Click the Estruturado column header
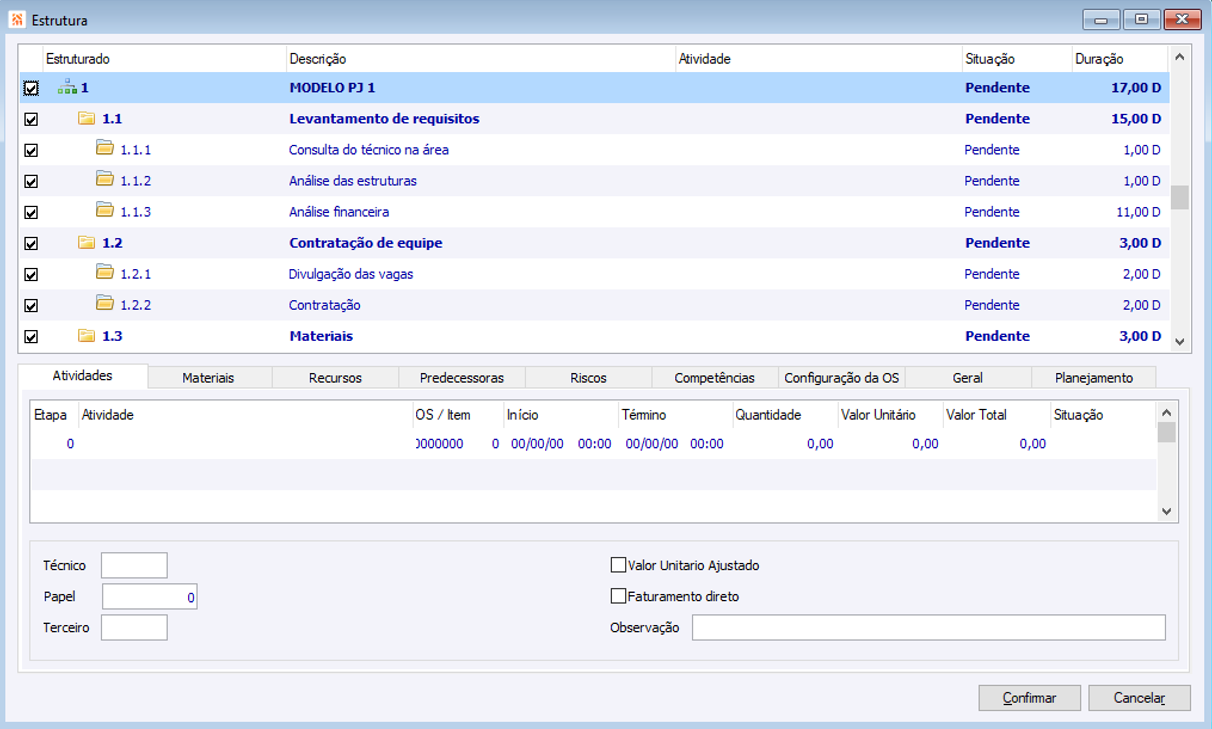 (x=164, y=59)
